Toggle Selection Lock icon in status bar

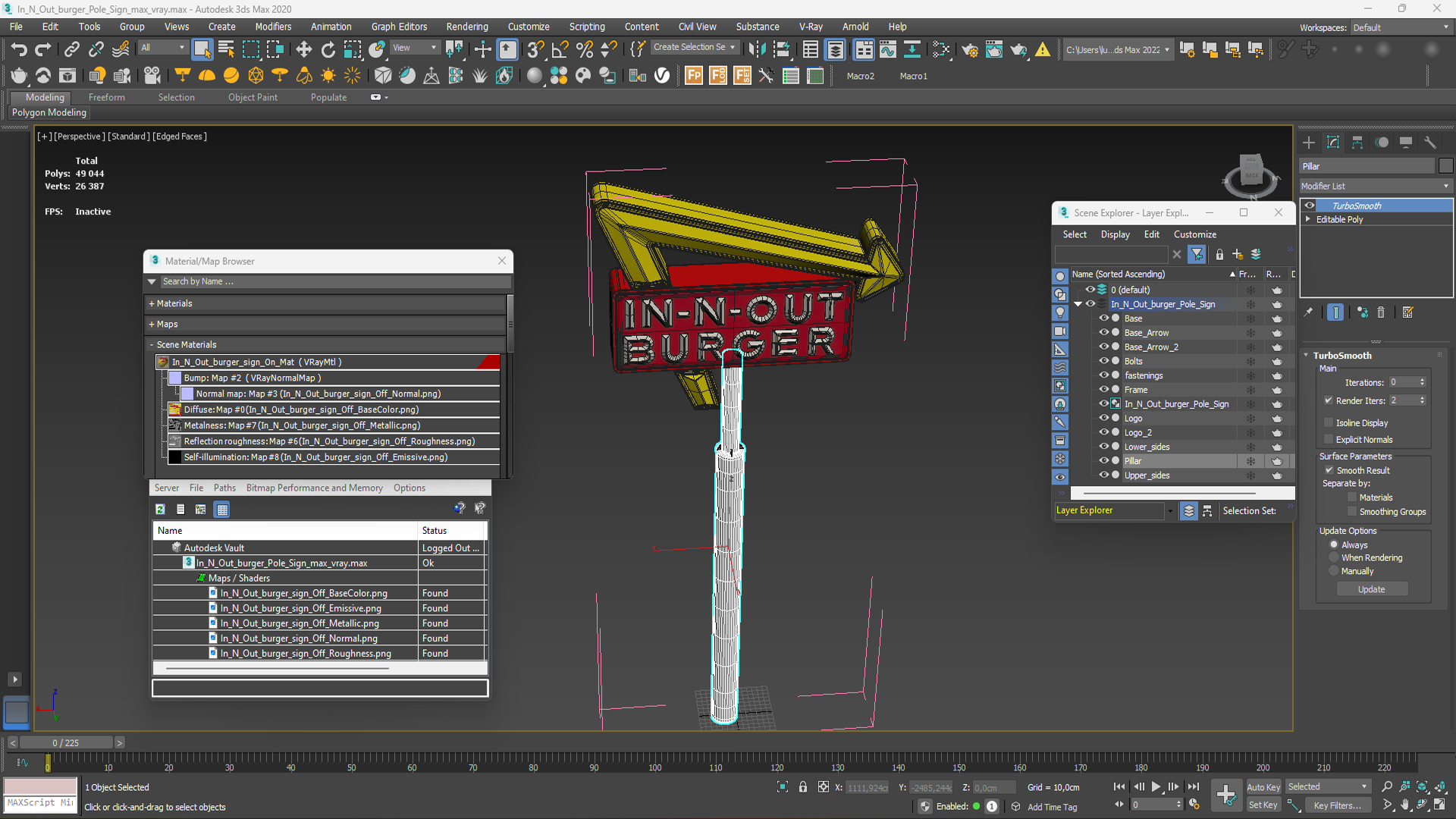[x=803, y=787]
